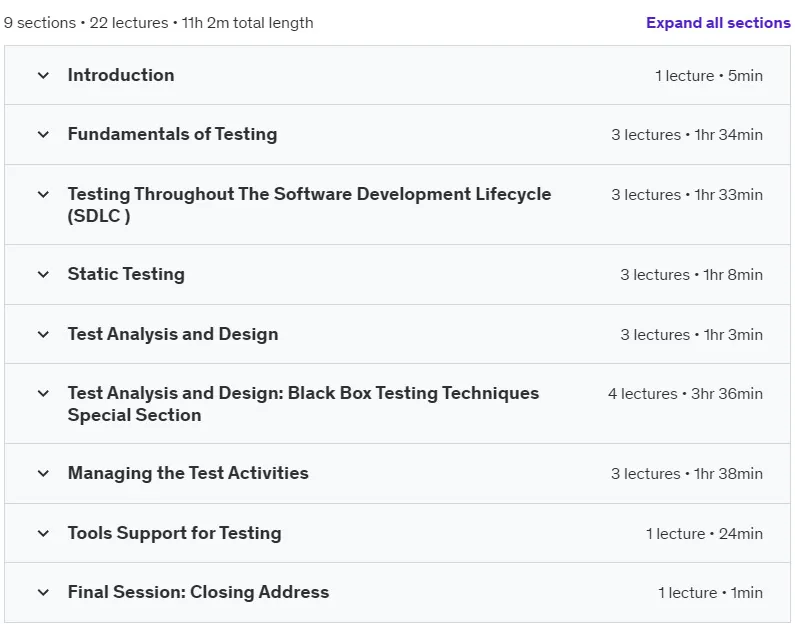Click chevron next to Test Analysis and Design
This screenshot has height=624, width=795.
44,335
